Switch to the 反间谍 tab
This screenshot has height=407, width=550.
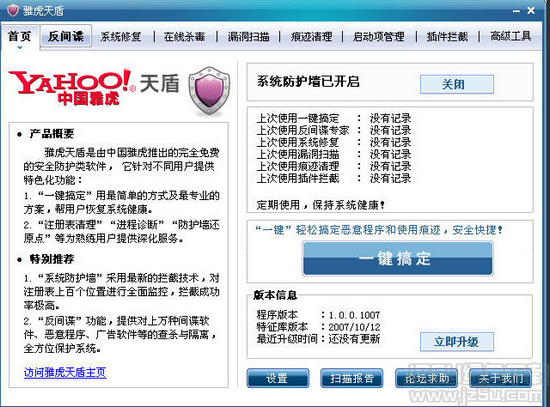click(66, 36)
